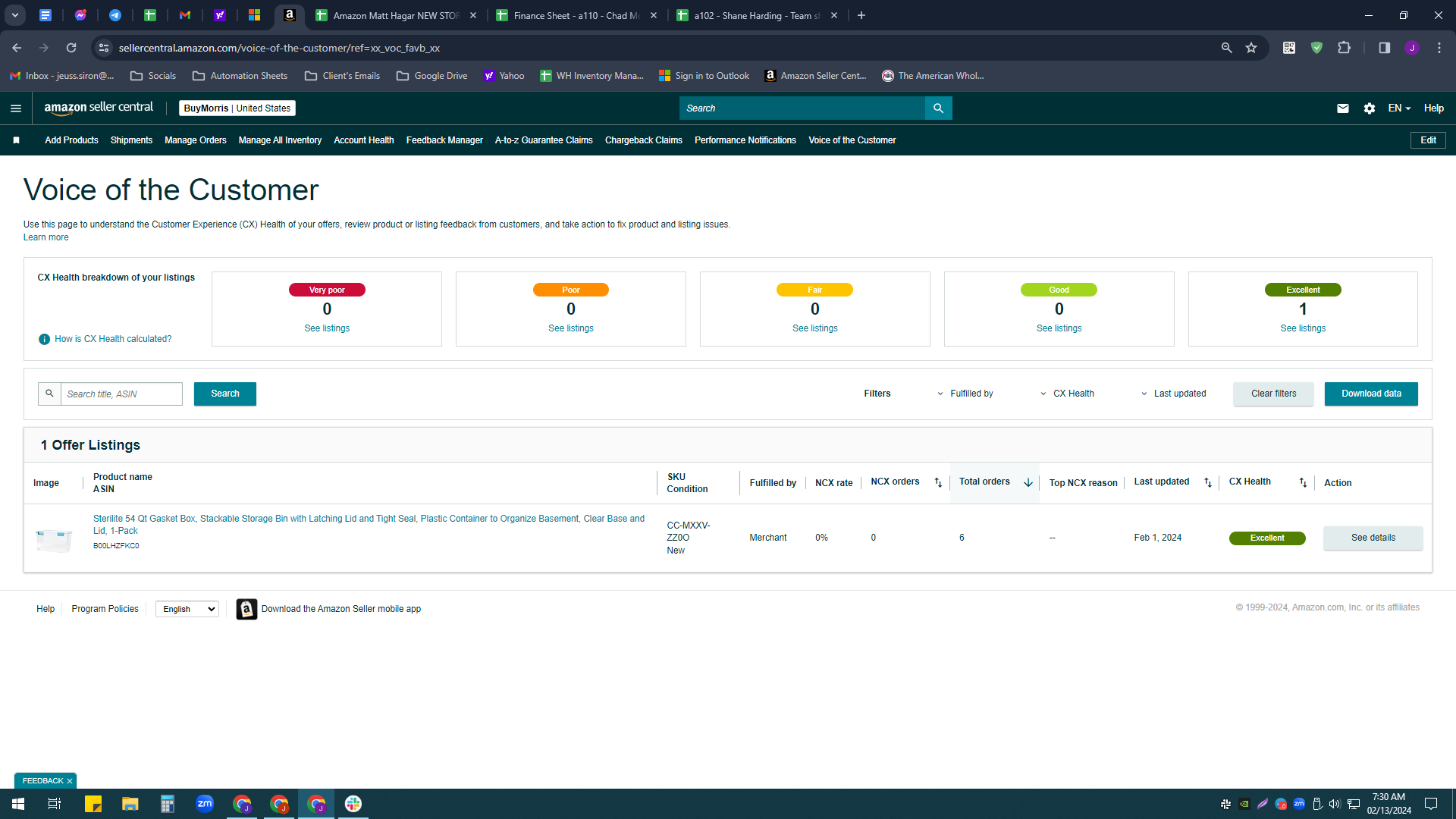Open Feedback Manager
The image size is (1456, 819).
[444, 140]
